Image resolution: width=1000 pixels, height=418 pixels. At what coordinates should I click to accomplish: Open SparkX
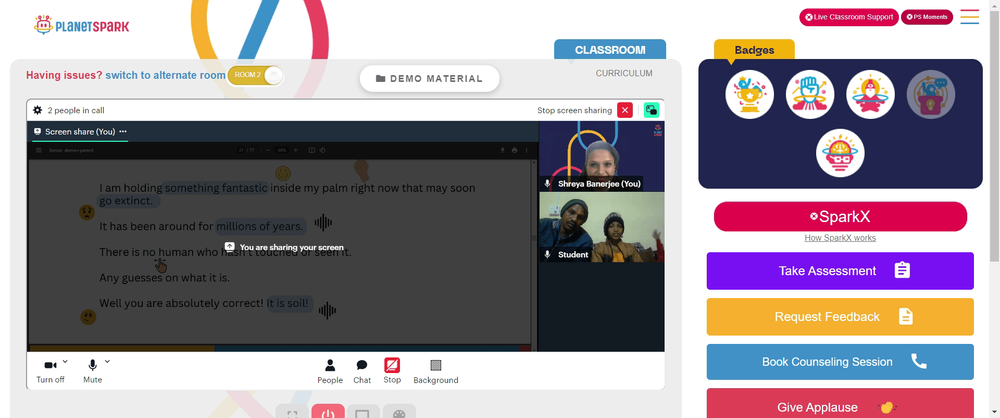click(x=840, y=216)
